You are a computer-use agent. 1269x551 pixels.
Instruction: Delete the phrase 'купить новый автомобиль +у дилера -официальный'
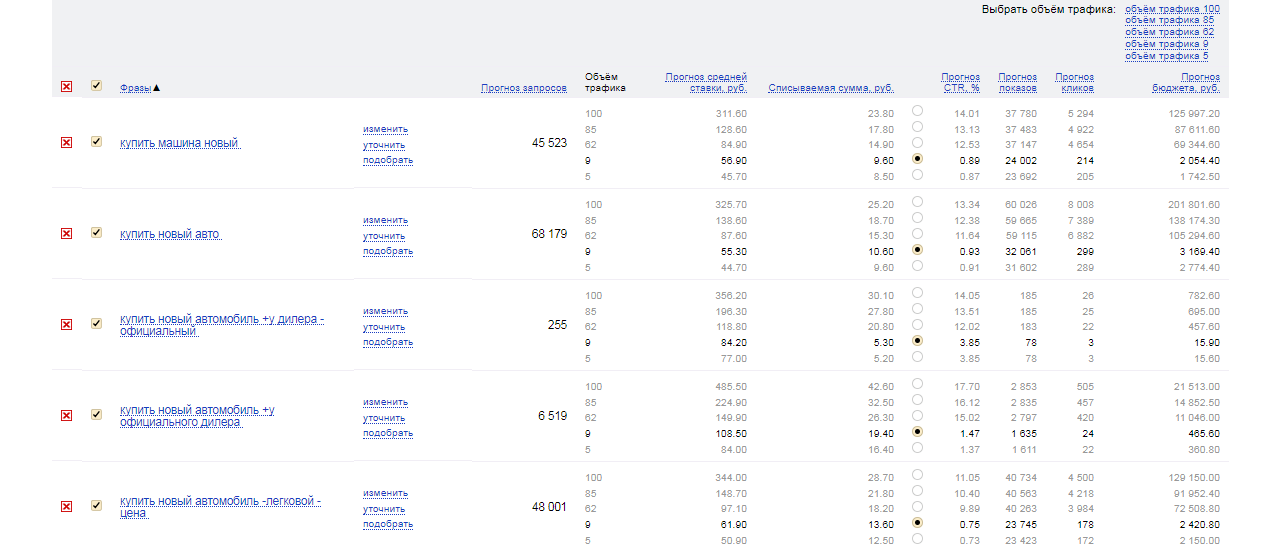click(67, 325)
